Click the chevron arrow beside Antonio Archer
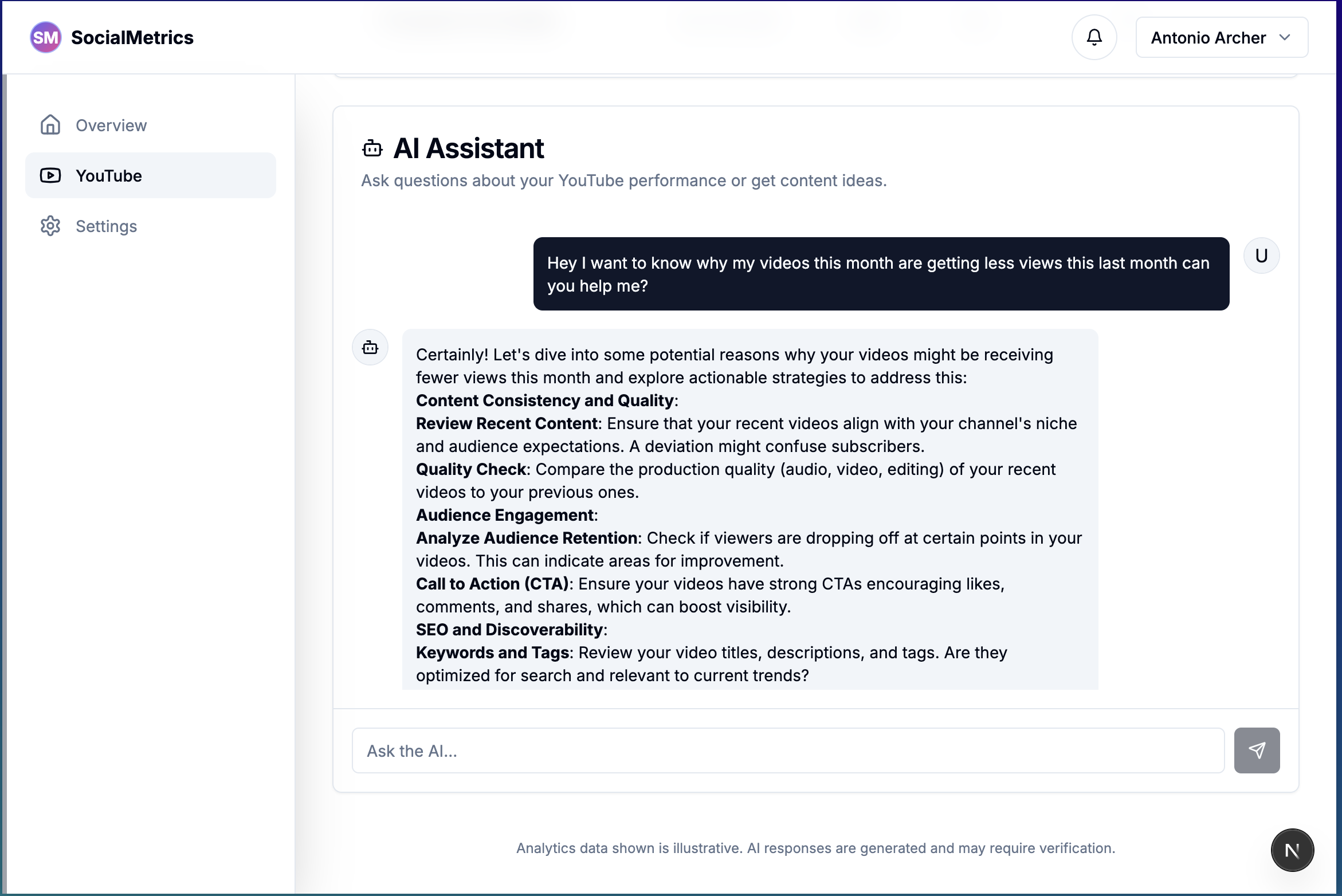This screenshot has width=1342, height=896. pos(1285,38)
